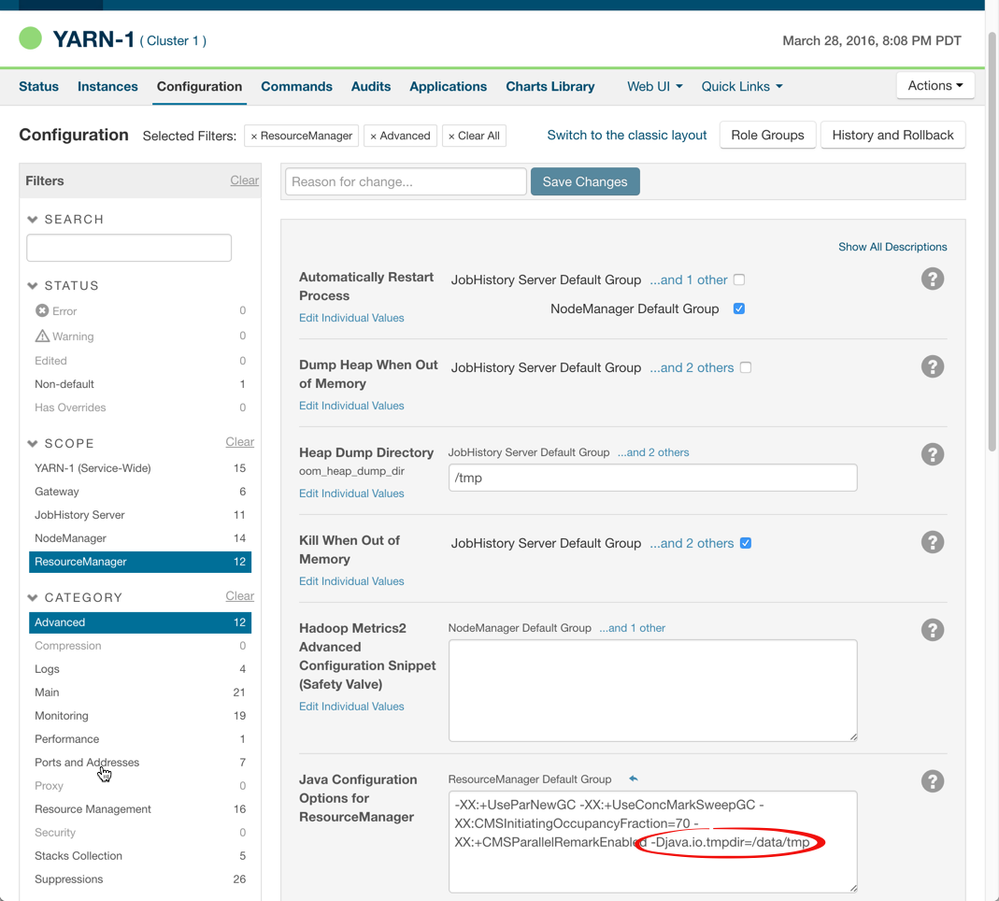Open the Web UI dropdown
Image resolution: width=999 pixels, height=901 pixels.
[654, 86]
